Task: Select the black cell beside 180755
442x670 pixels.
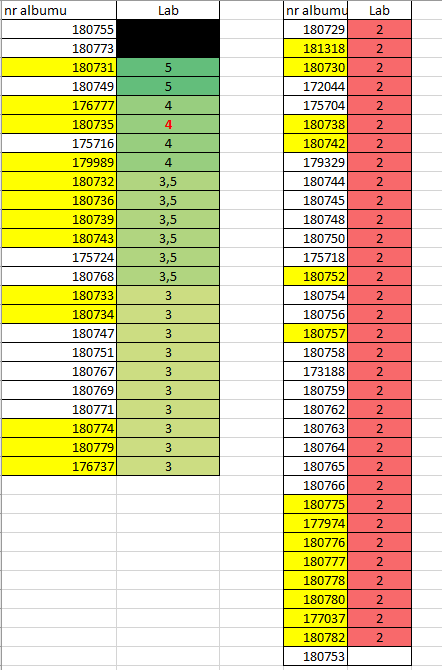Action: tap(168, 29)
